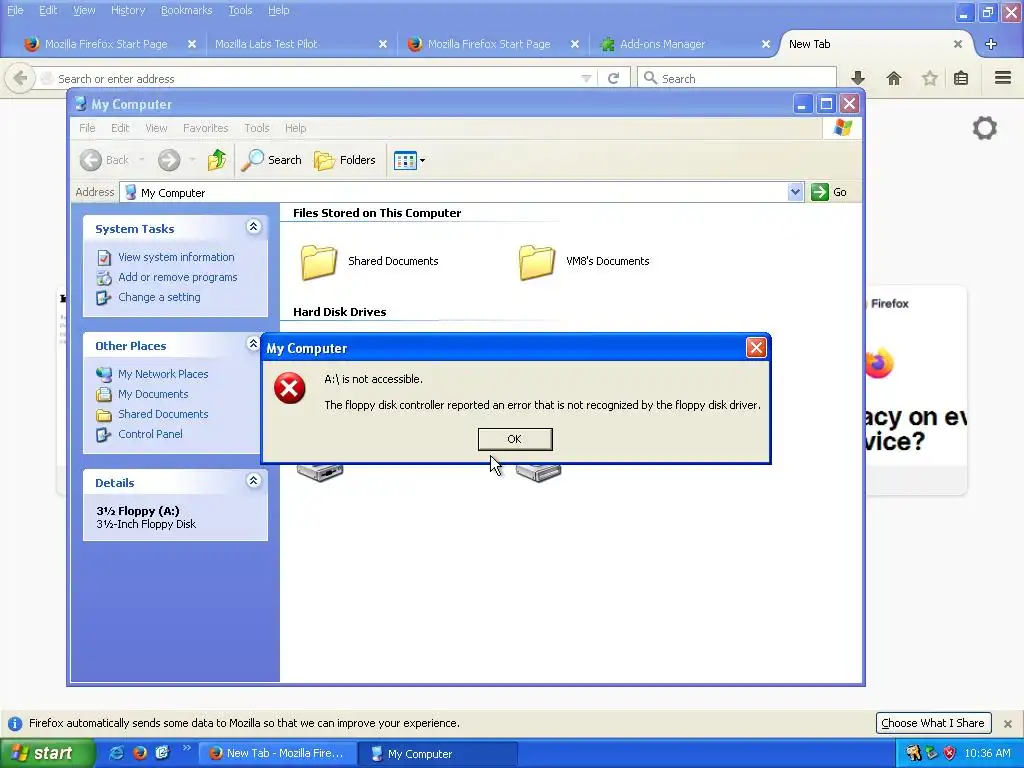Click the Firefox Search box
Viewport: 1024px width, 768px height.
(x=737, y=78)
